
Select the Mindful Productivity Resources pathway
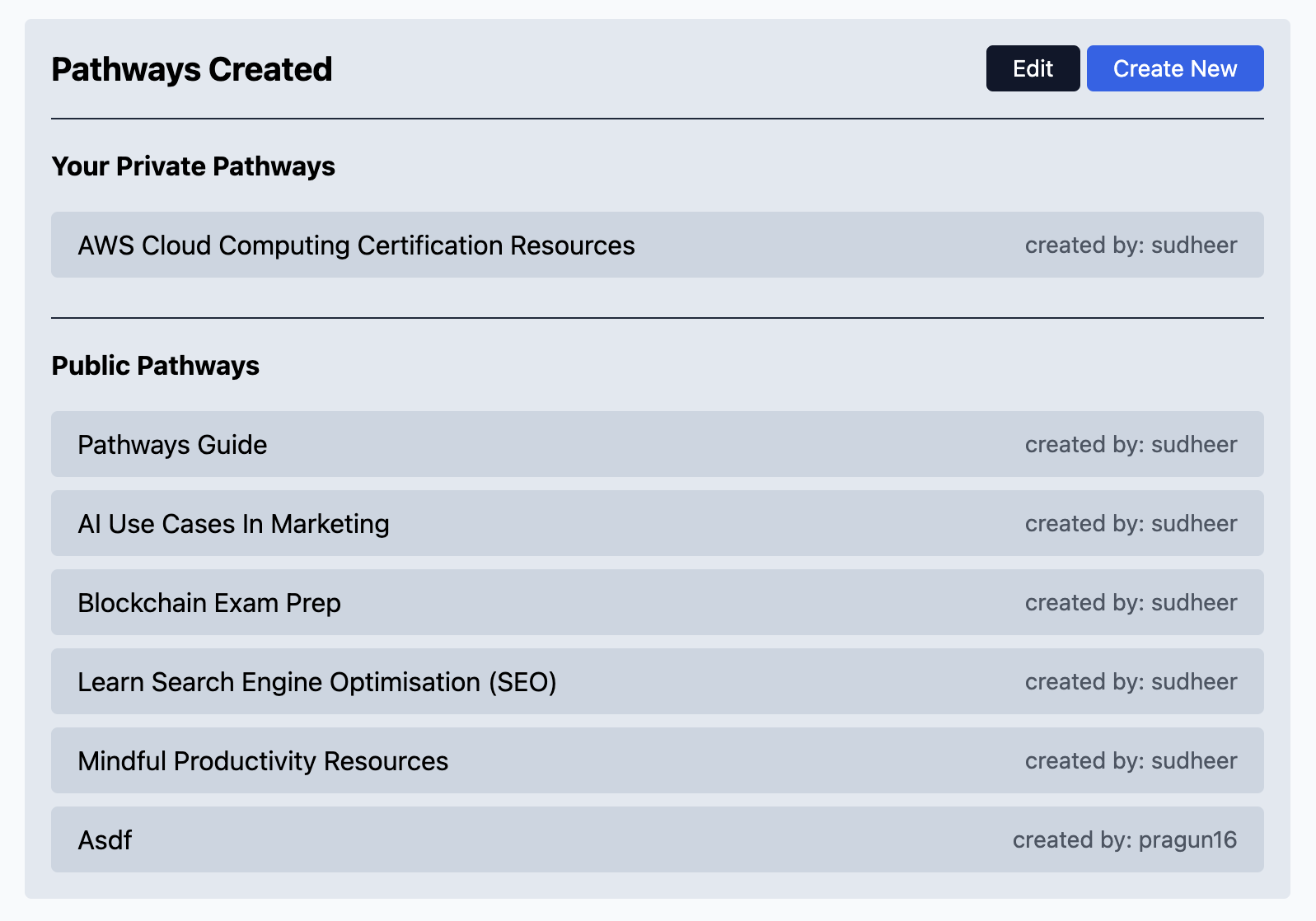coord(263,761)
